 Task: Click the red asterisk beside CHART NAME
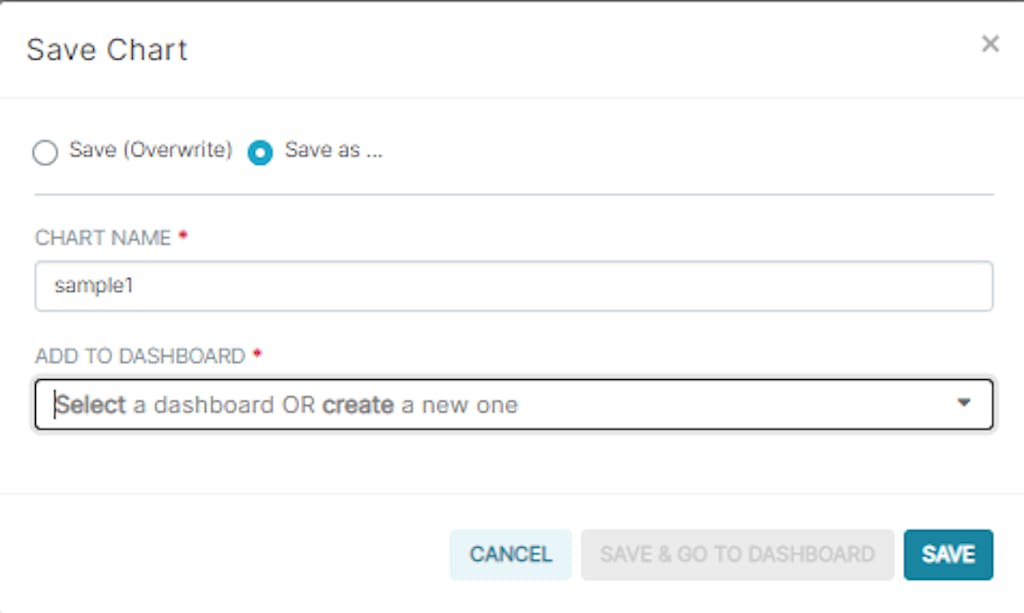182,236
